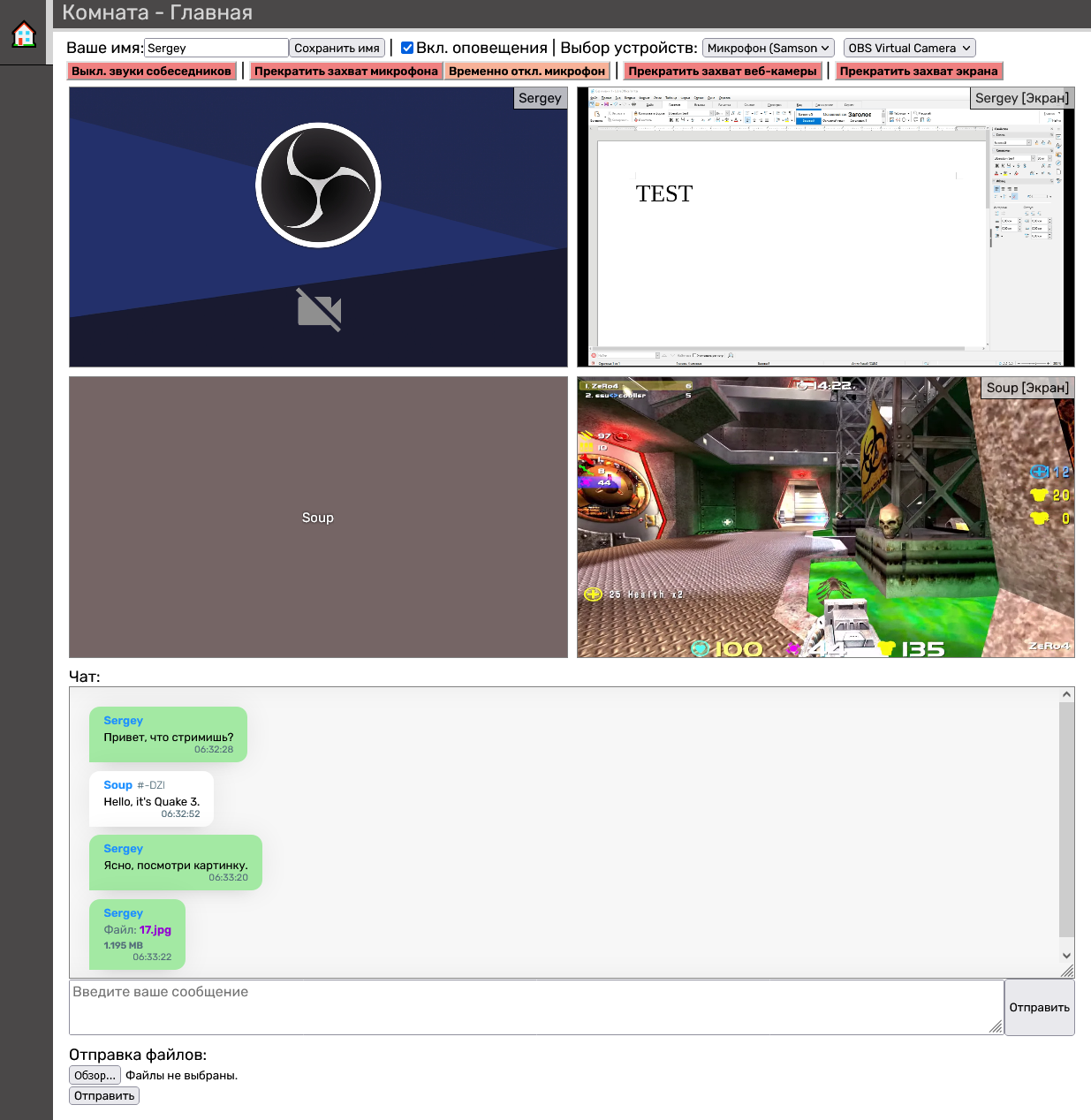Stop microphone capture button
1091x1120 pixels.
(x=345, y=71)
